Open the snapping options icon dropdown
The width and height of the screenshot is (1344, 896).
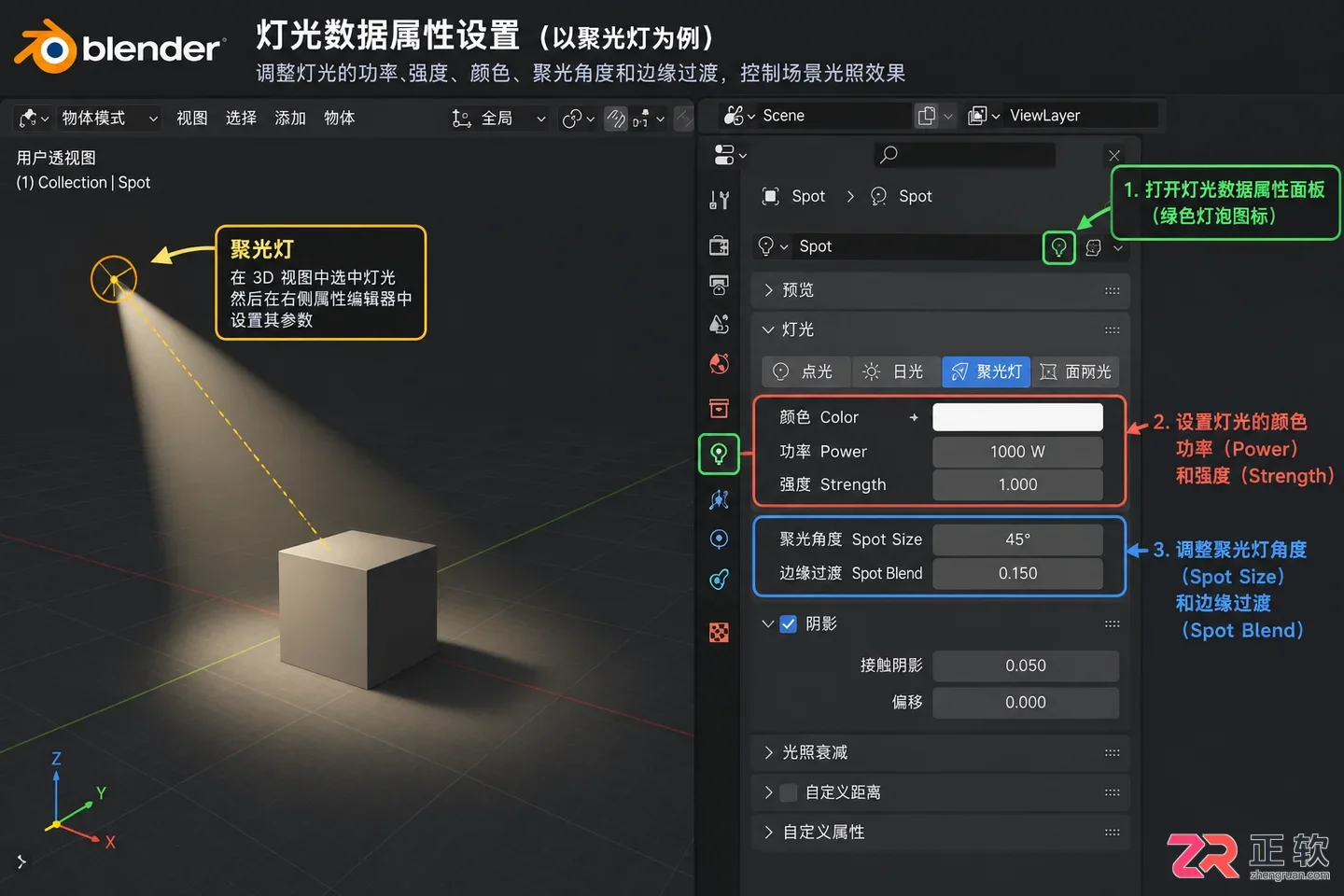(648, 119)
